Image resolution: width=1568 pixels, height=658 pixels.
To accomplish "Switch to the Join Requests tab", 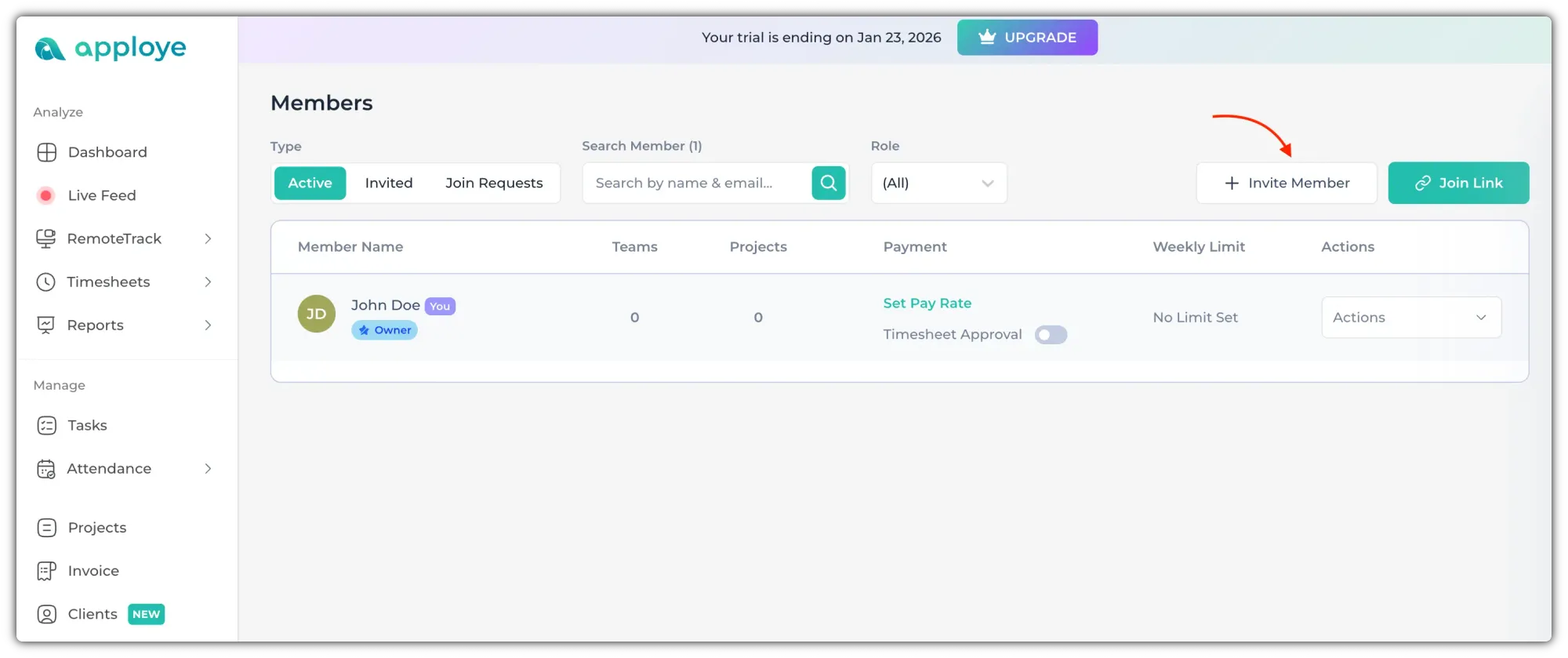I will point(494,183).
